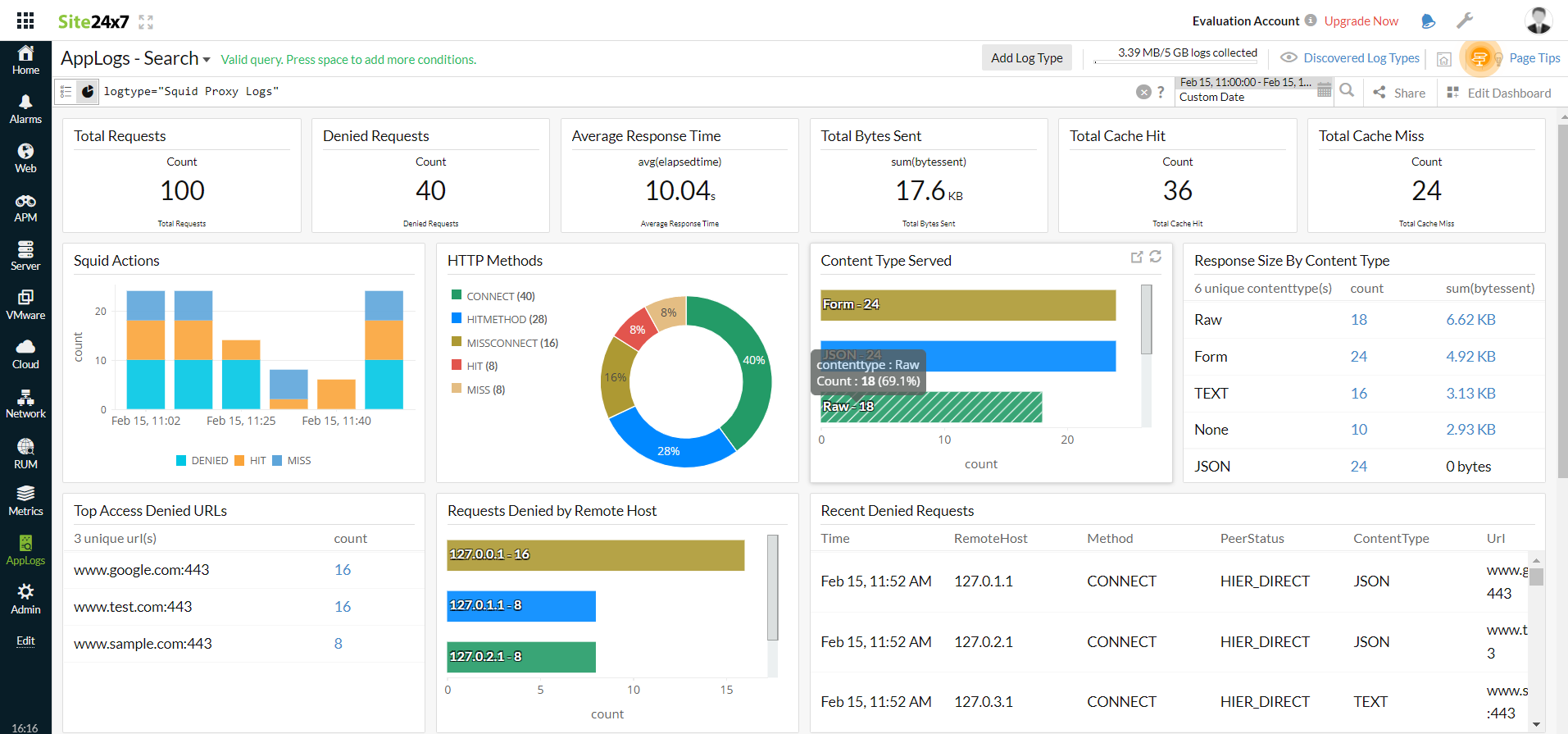Screen dimensions: 1568x734
Task: Open the blue notifications bell icon
Action: (x=1428, y=21)
